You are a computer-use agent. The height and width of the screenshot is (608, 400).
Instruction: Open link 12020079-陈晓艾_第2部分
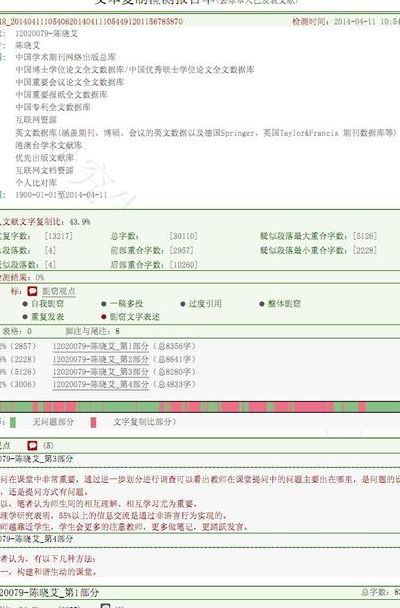coord(100,359)
